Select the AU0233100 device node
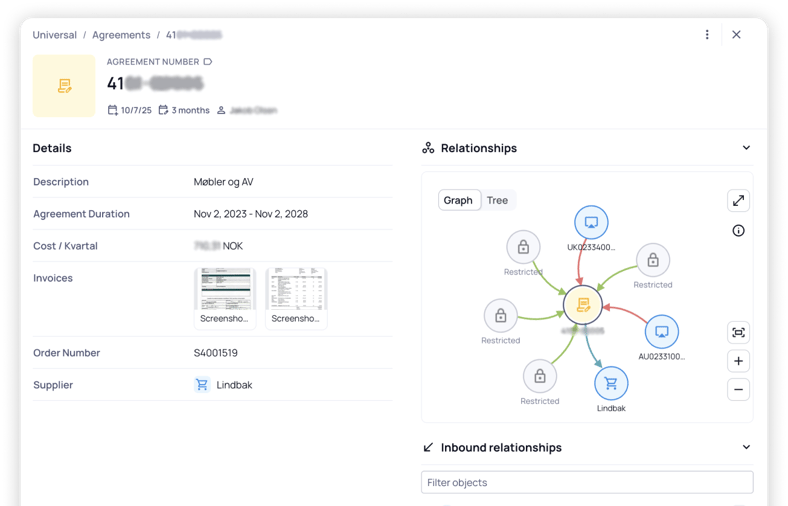The height and width of the screenshot is (506, 788). pyautogui.click(x=662, y=332)
